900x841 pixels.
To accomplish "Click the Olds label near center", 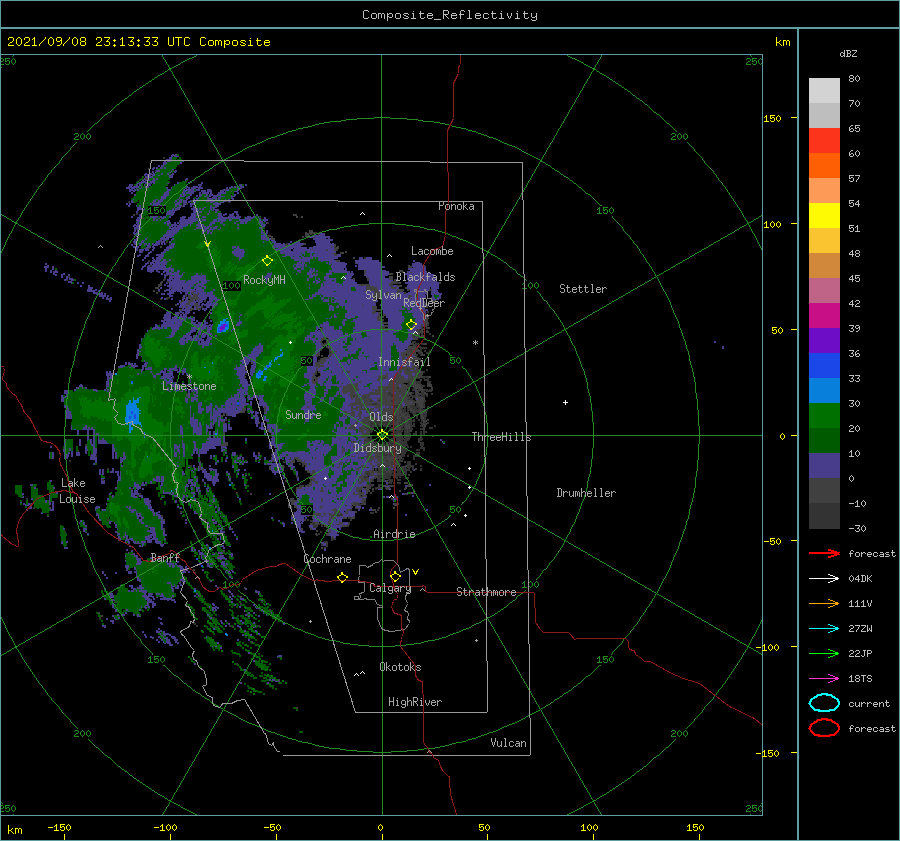I will [381, 417].
